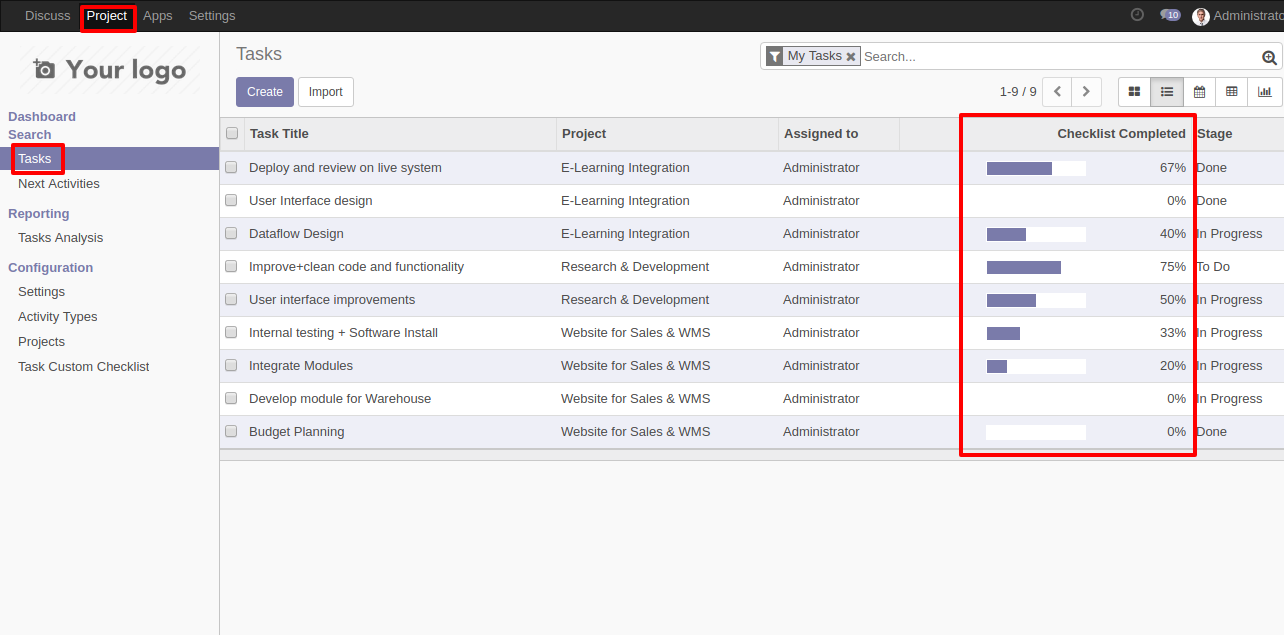Open the activities clock icon
Image resolution: width=1284 pixels, height=635 pixels.
[1137, 15]
